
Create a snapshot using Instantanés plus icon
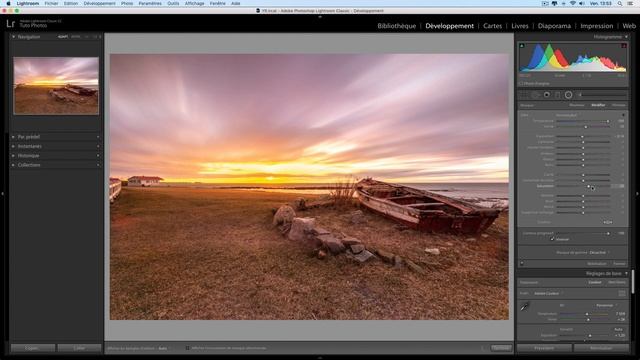click(x=98, y=146)
